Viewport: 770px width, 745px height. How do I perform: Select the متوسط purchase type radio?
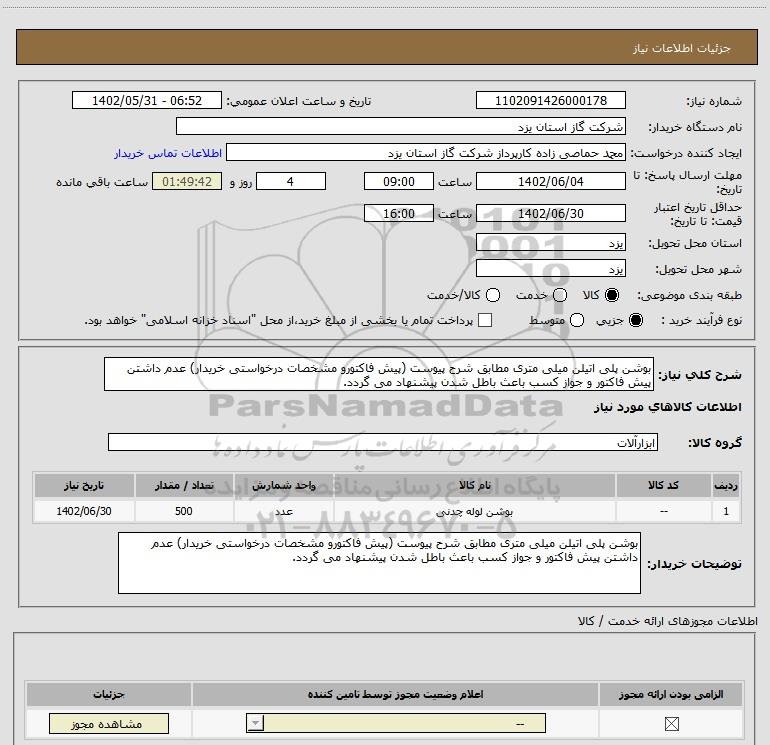[577, 320]
